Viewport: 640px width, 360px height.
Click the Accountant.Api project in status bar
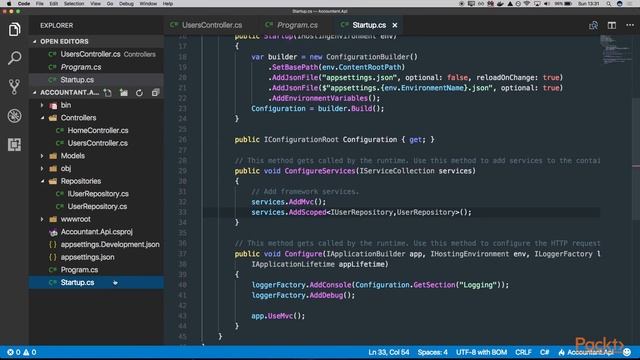pos(586,352)
